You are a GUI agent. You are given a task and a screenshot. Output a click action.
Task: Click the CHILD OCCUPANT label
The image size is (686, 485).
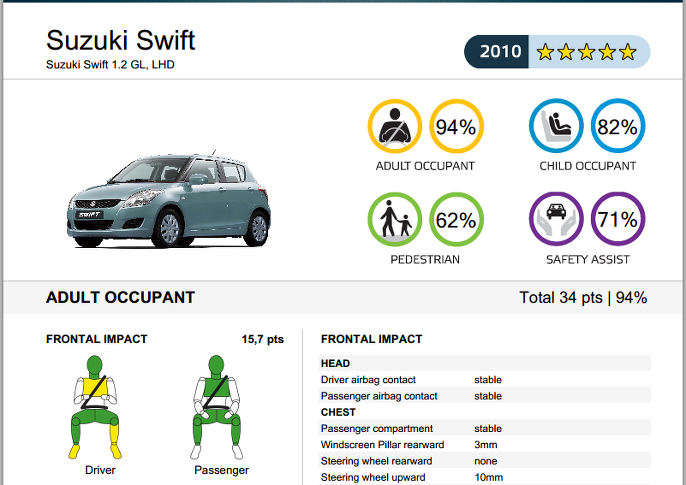click(x=588, y=166)
